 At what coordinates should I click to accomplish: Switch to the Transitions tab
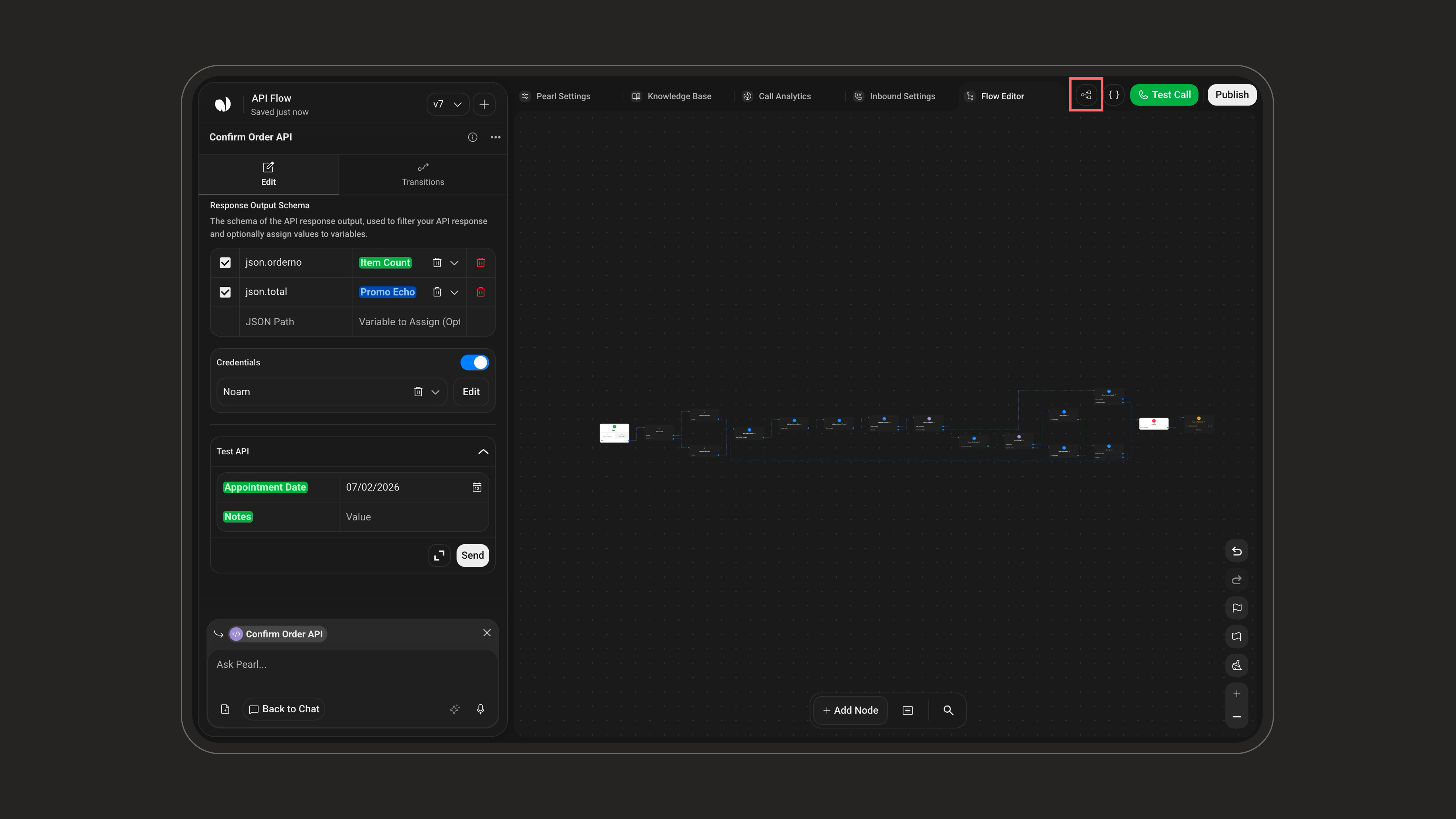(423, 175)
